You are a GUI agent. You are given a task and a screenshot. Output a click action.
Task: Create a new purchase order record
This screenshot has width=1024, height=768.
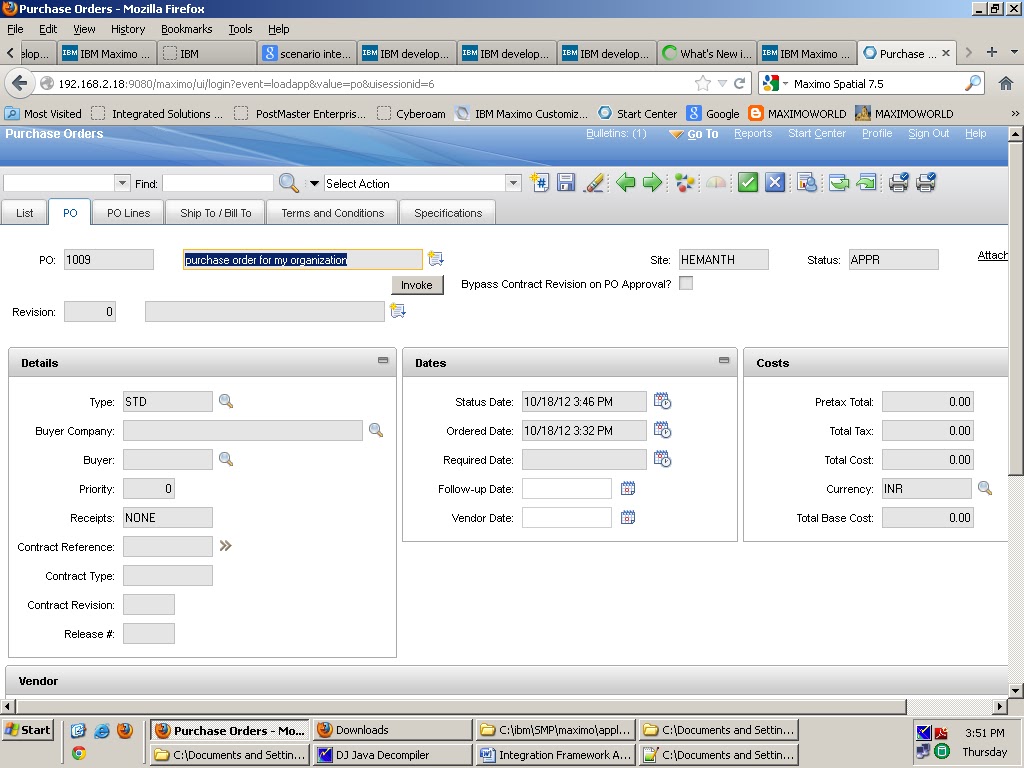[539, 182]
